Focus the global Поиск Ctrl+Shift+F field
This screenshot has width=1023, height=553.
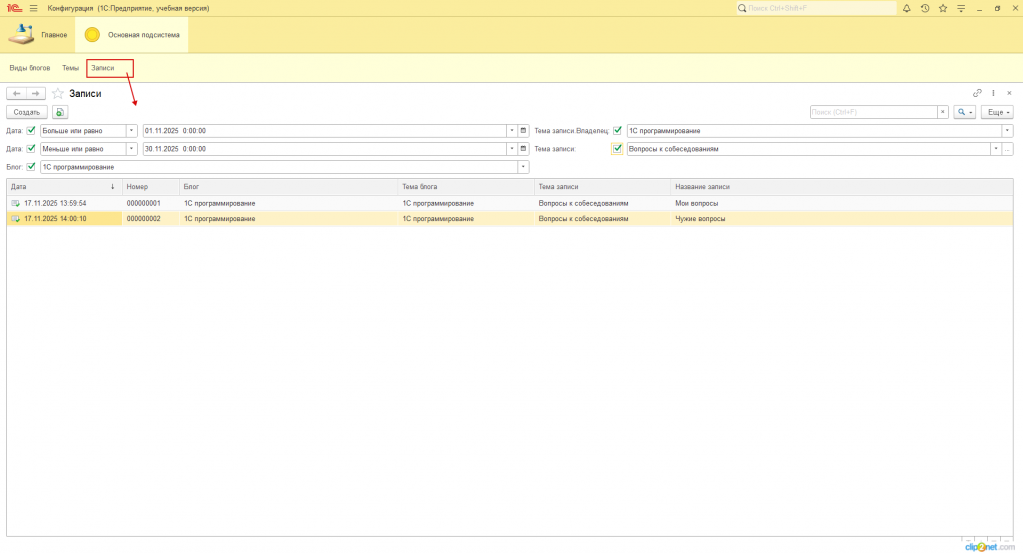click(816, 8)
